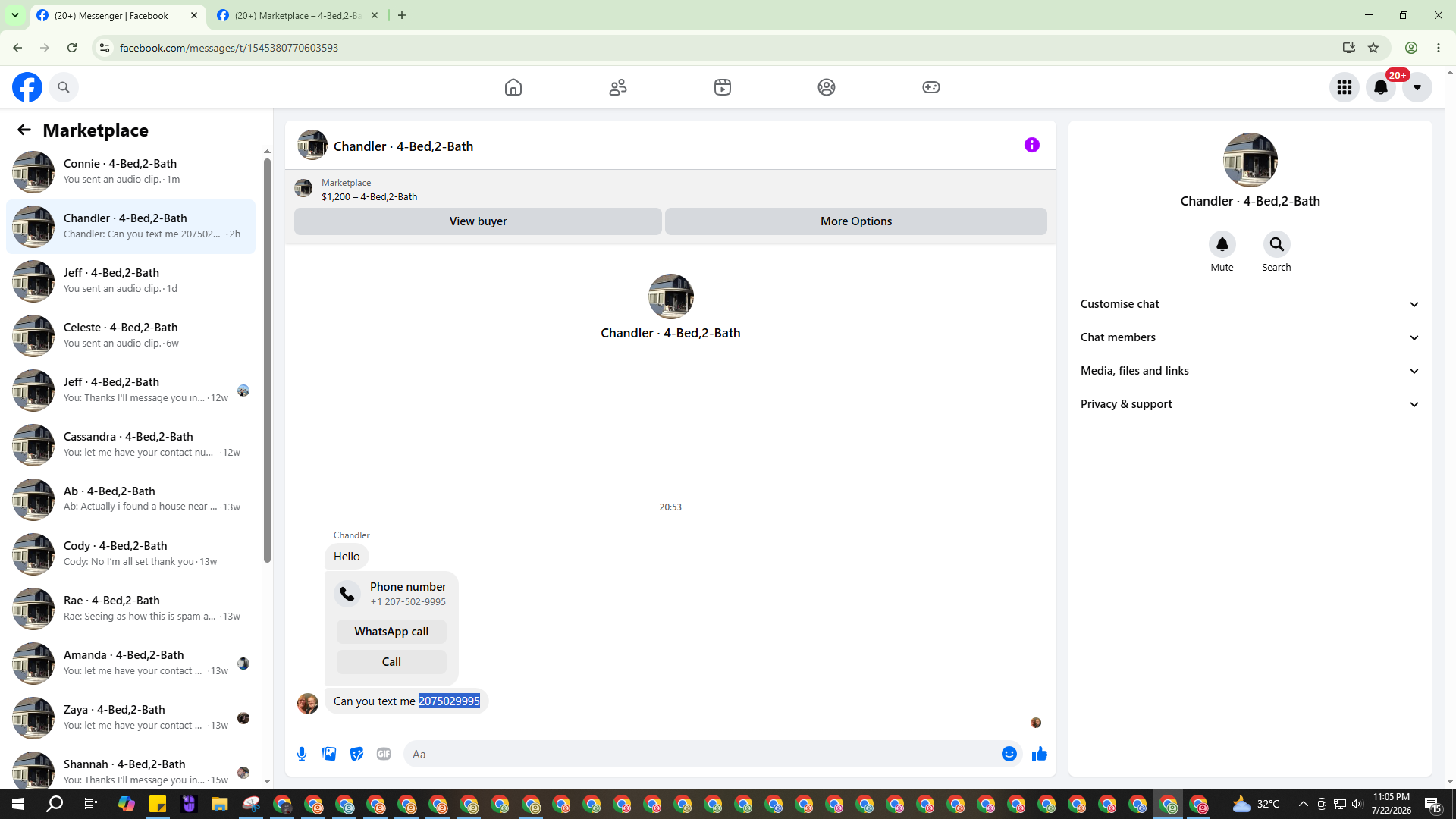
Task: Reload the page
Action: click(x=72, y=48)
